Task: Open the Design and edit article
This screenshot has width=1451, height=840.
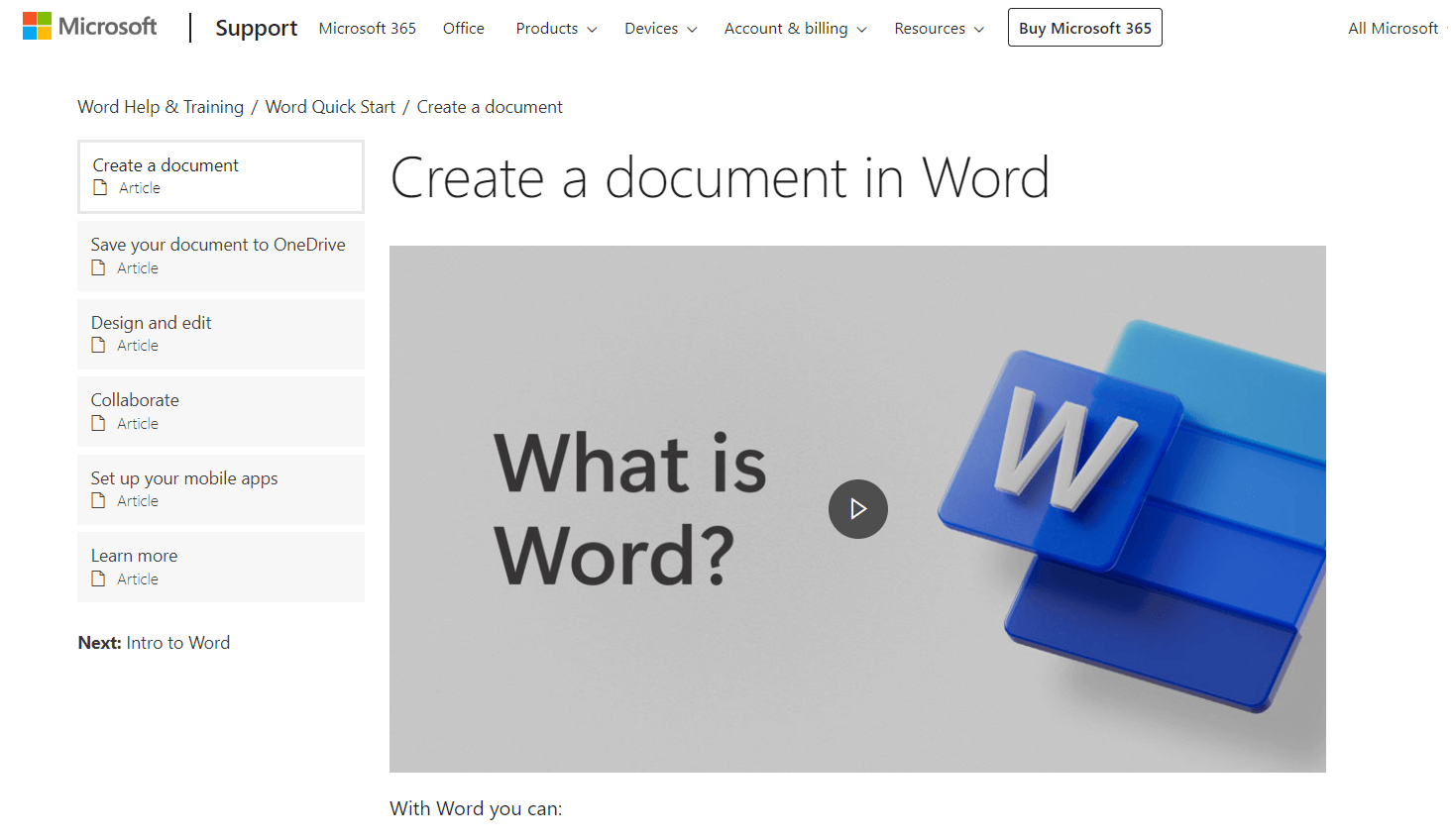Action: [221, 334]
